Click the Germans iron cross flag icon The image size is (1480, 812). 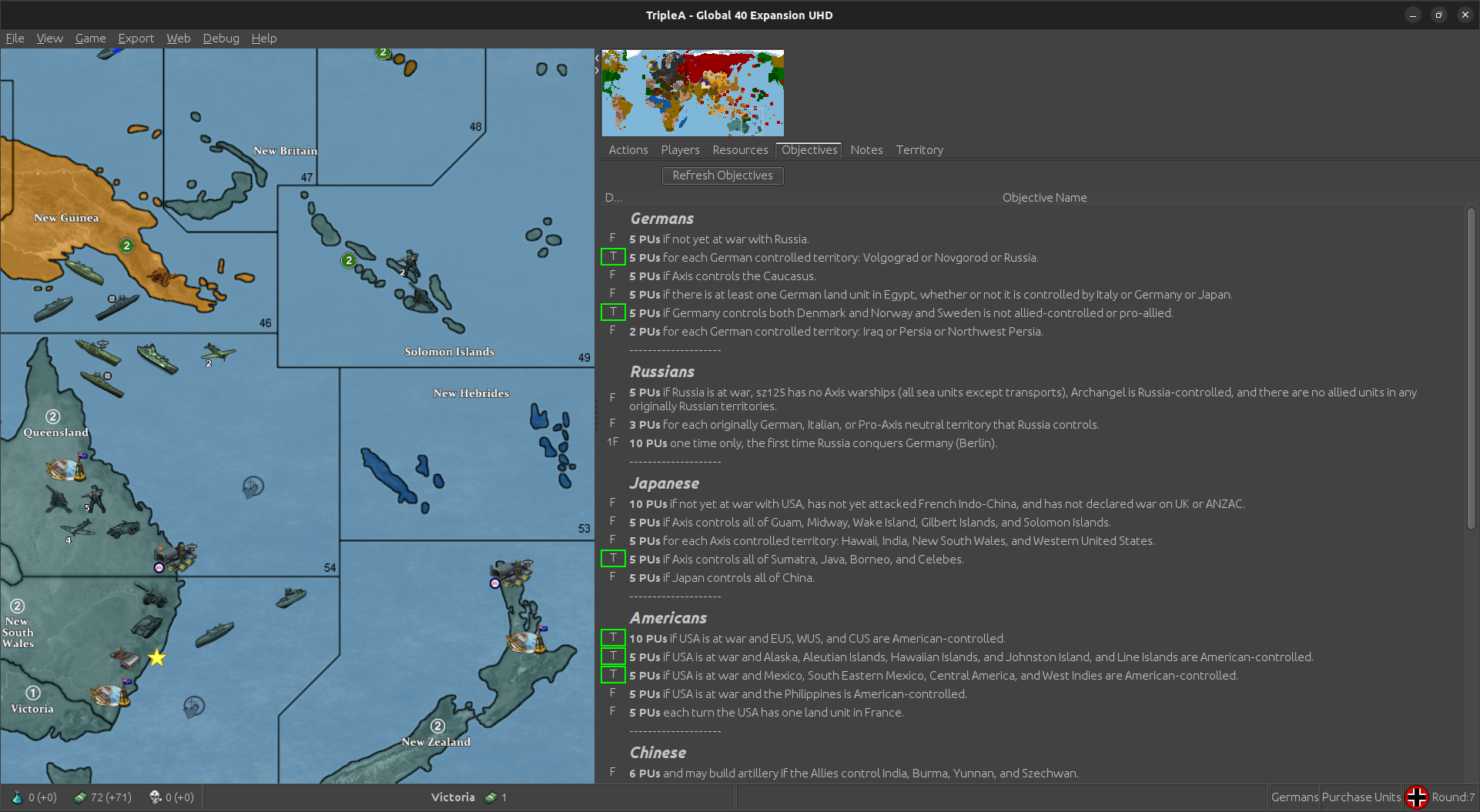[x=1416, y=797]
